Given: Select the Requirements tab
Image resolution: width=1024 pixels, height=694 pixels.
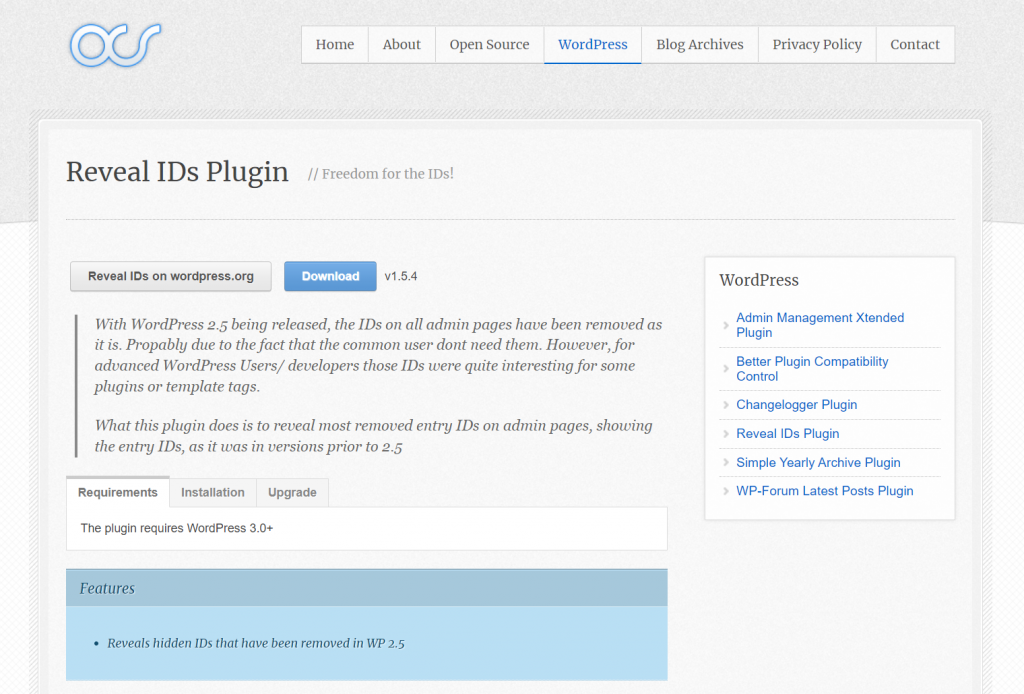Looking at the screenshot, I should [117, 492].
